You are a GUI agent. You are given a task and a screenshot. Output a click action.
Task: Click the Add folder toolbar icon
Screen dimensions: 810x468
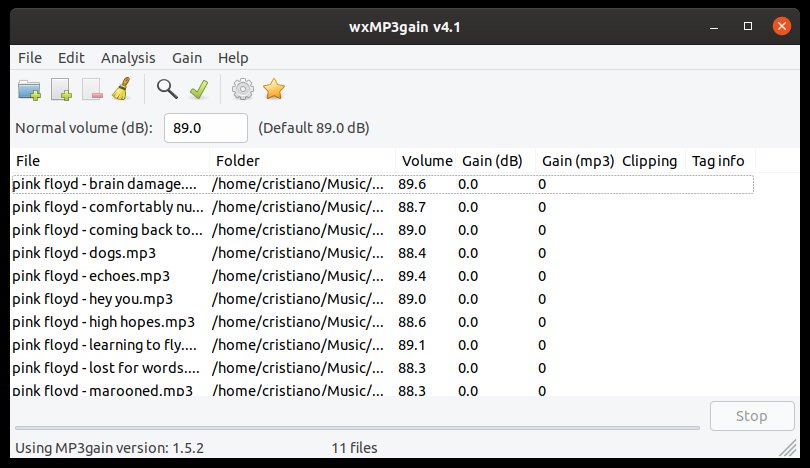(29, 90)
